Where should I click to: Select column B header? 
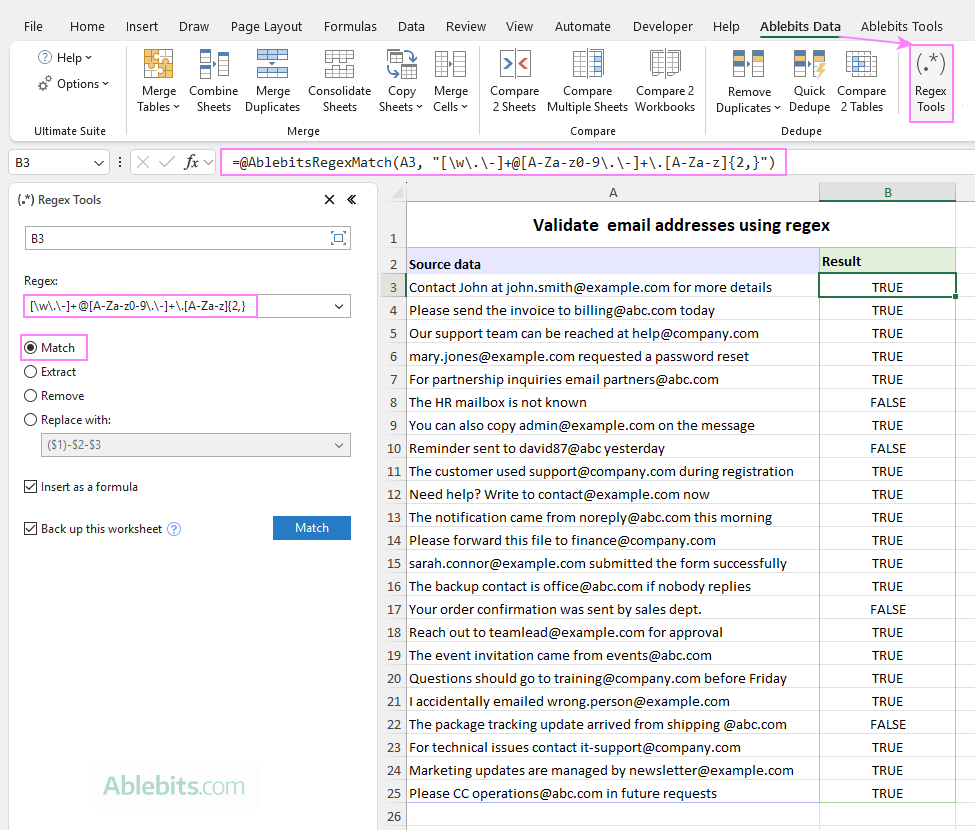[x=887, y=193]
